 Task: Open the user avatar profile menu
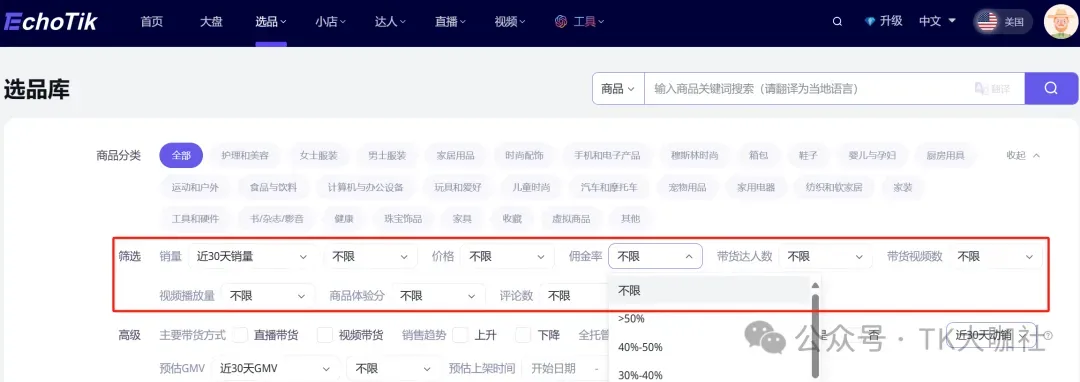1060,21
